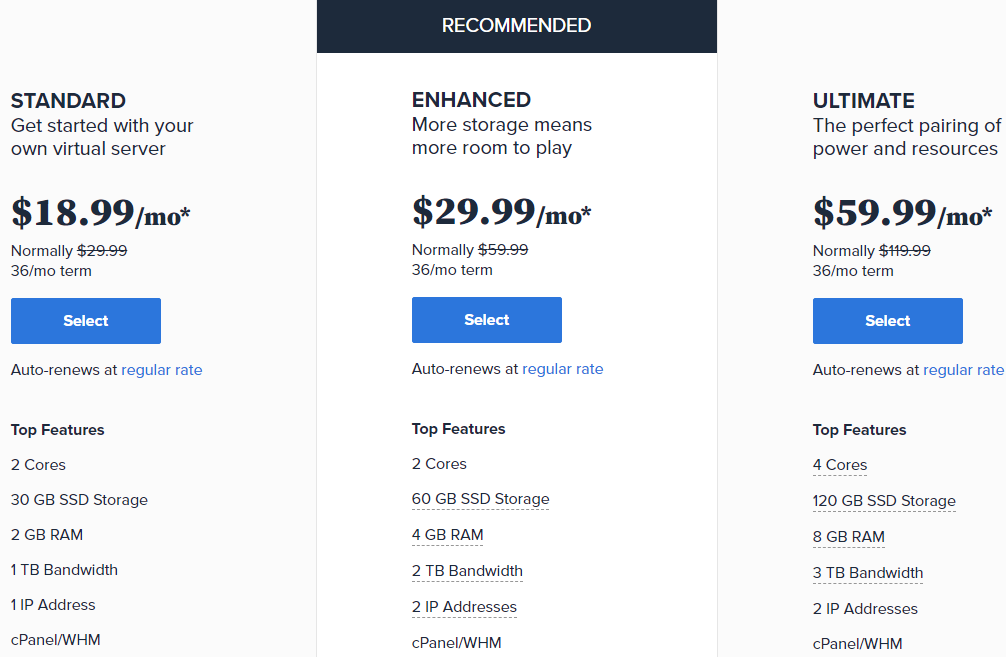Select the Enhanced plan
The image size is (1006, 657).
click(487, 320)
